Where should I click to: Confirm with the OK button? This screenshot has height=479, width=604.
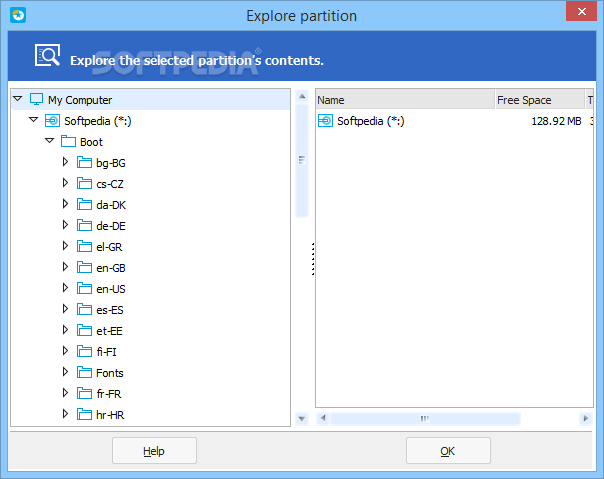448,450
